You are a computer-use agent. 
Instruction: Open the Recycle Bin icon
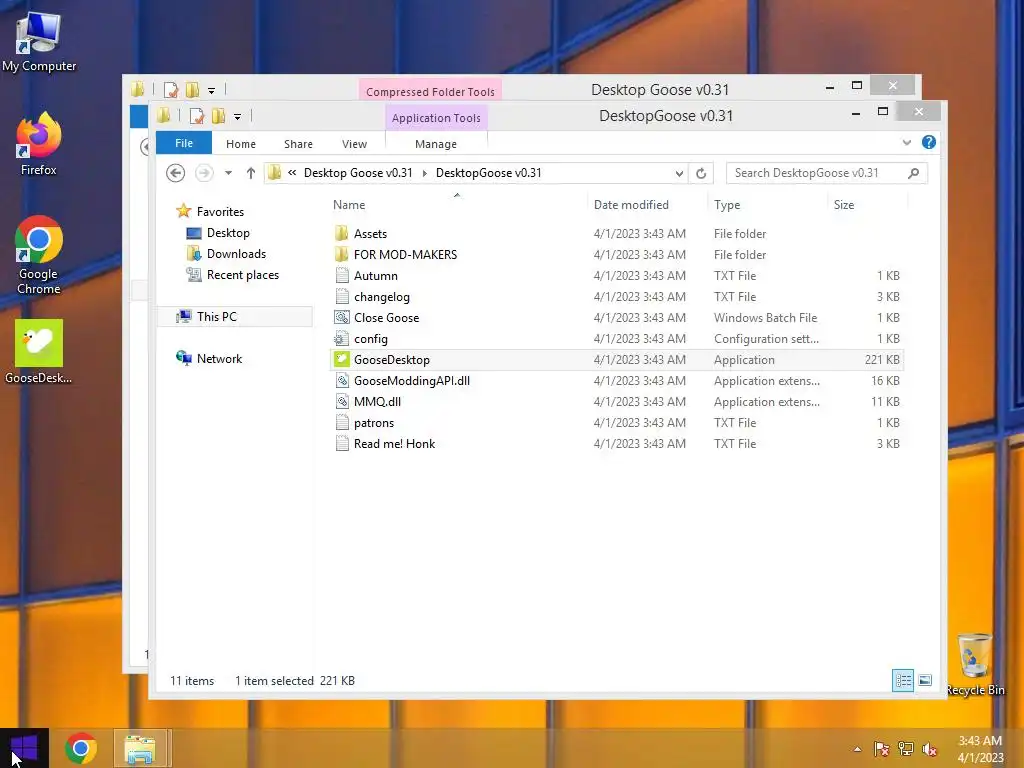click(975, 664)
